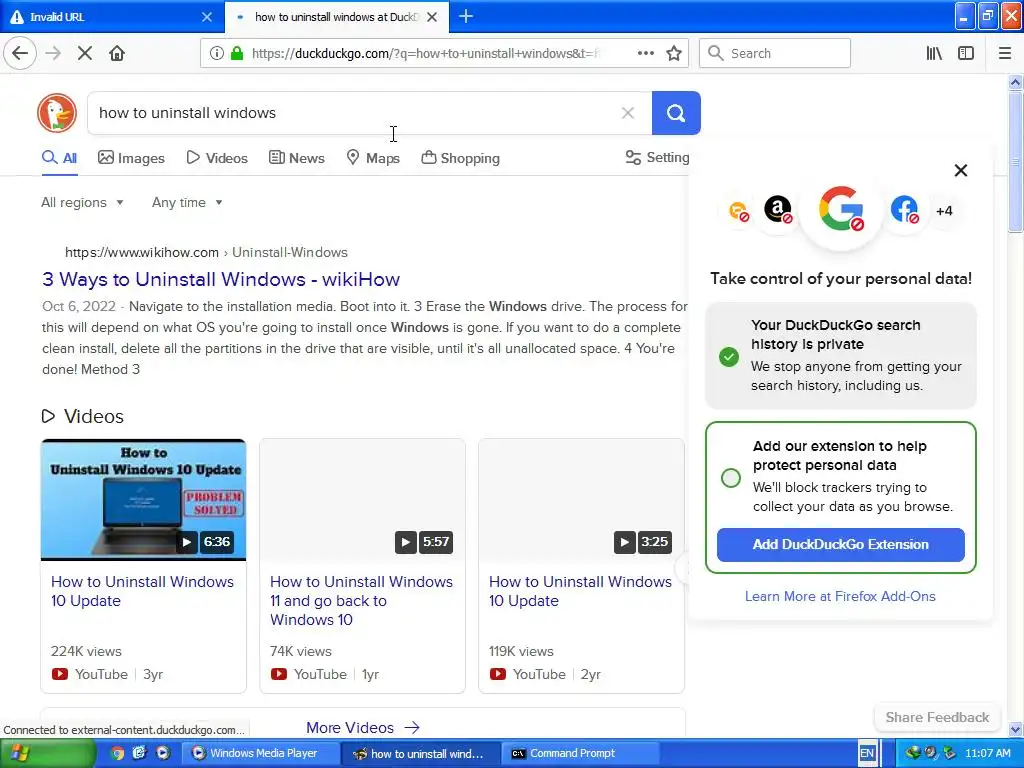
Task: Go back using Firefox back arrow
Action: (20, 53)
